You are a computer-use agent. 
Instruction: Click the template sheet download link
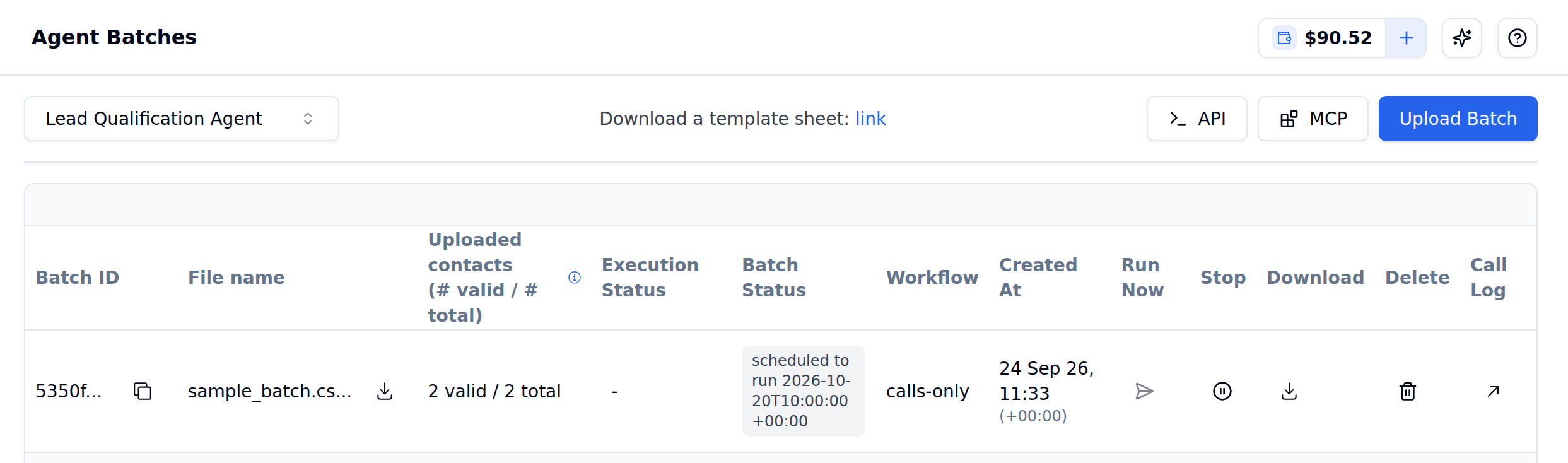coord(870,119)
